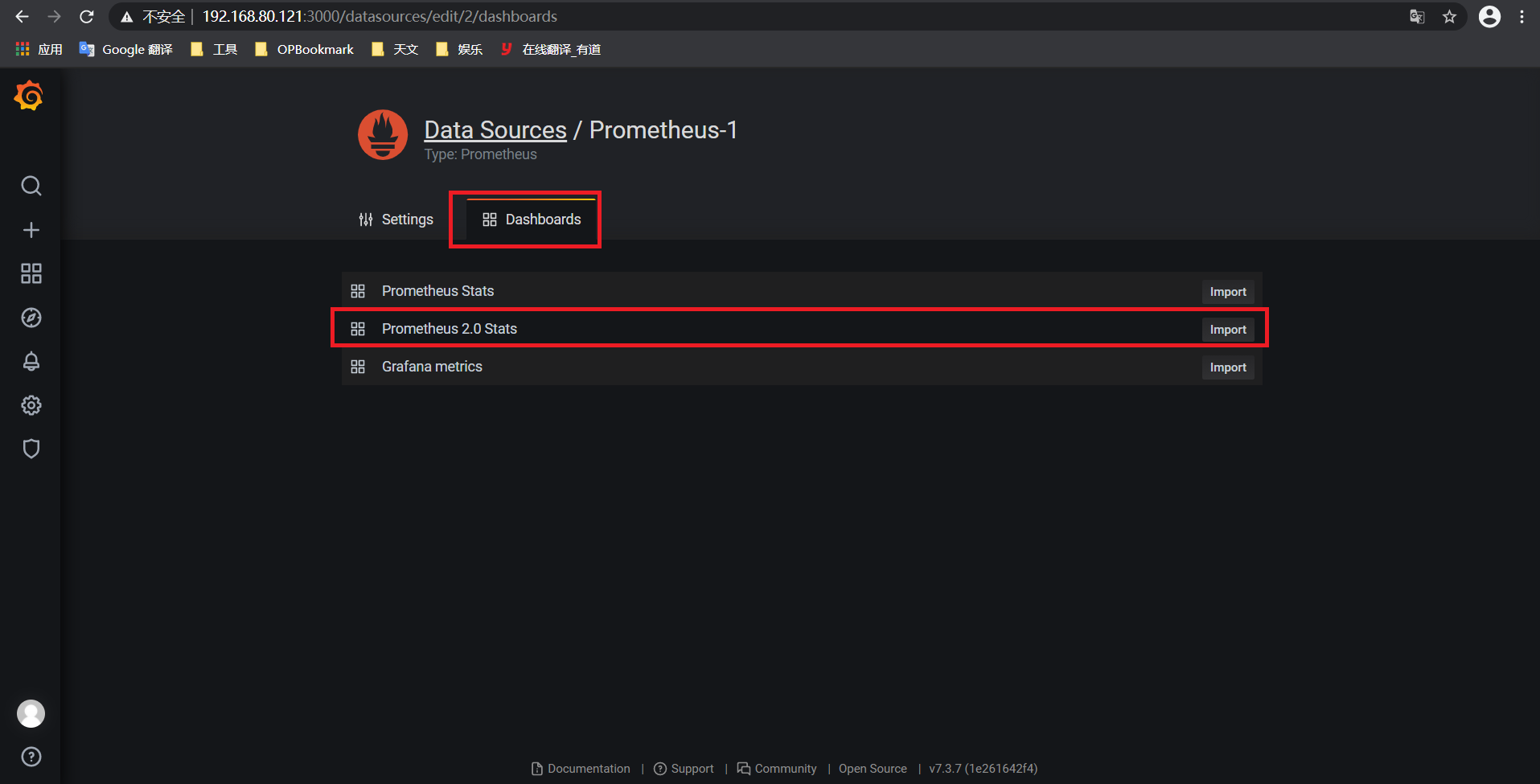Open the user avatar in the sidebar

31,713
